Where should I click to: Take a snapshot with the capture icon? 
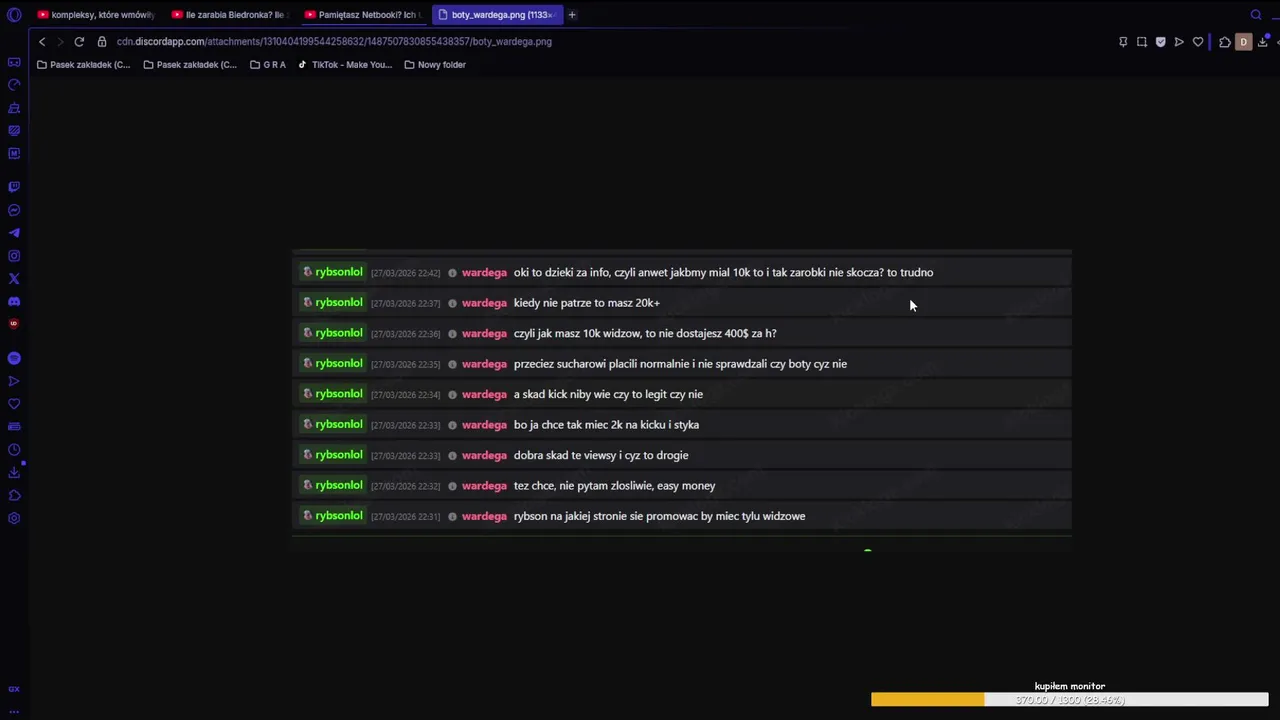click(x=1142, y=42)
